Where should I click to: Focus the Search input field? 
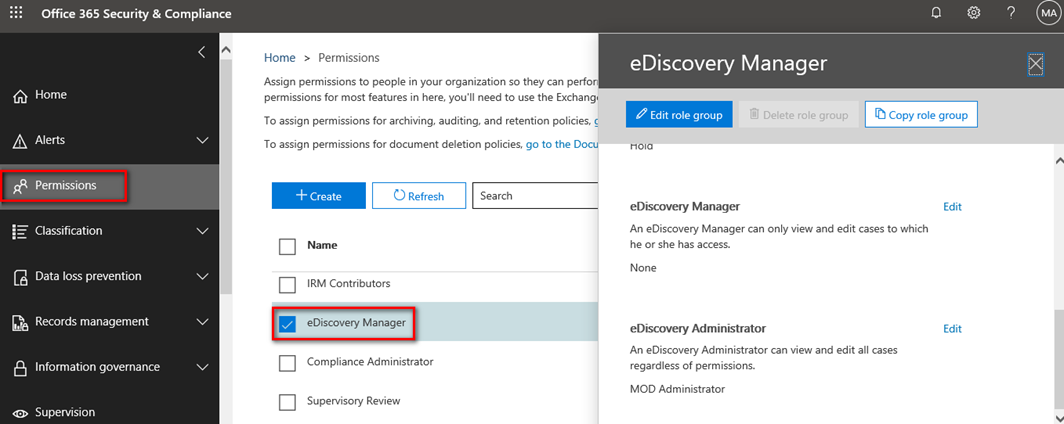(535, 195)
